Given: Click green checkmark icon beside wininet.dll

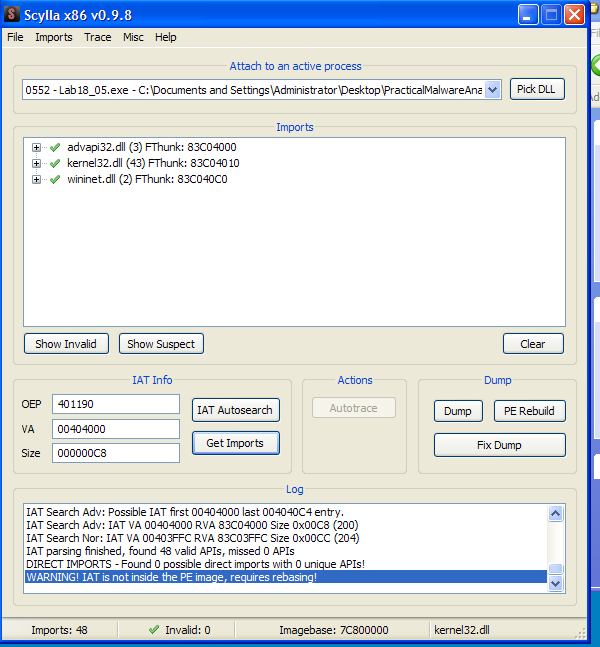Looking at the screenshot, I should click(x=55, y=180).
